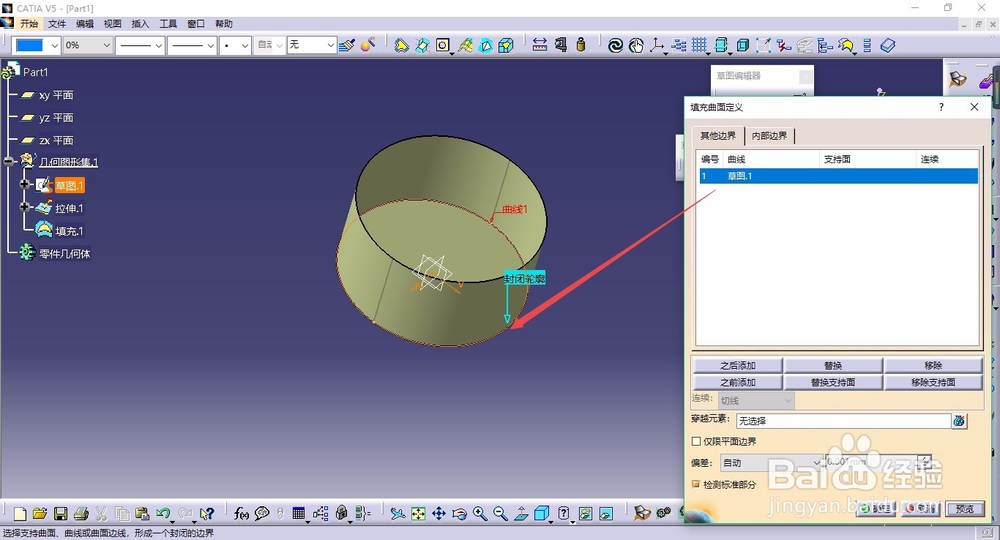Open the 帮助 menu

click(223, 24)
